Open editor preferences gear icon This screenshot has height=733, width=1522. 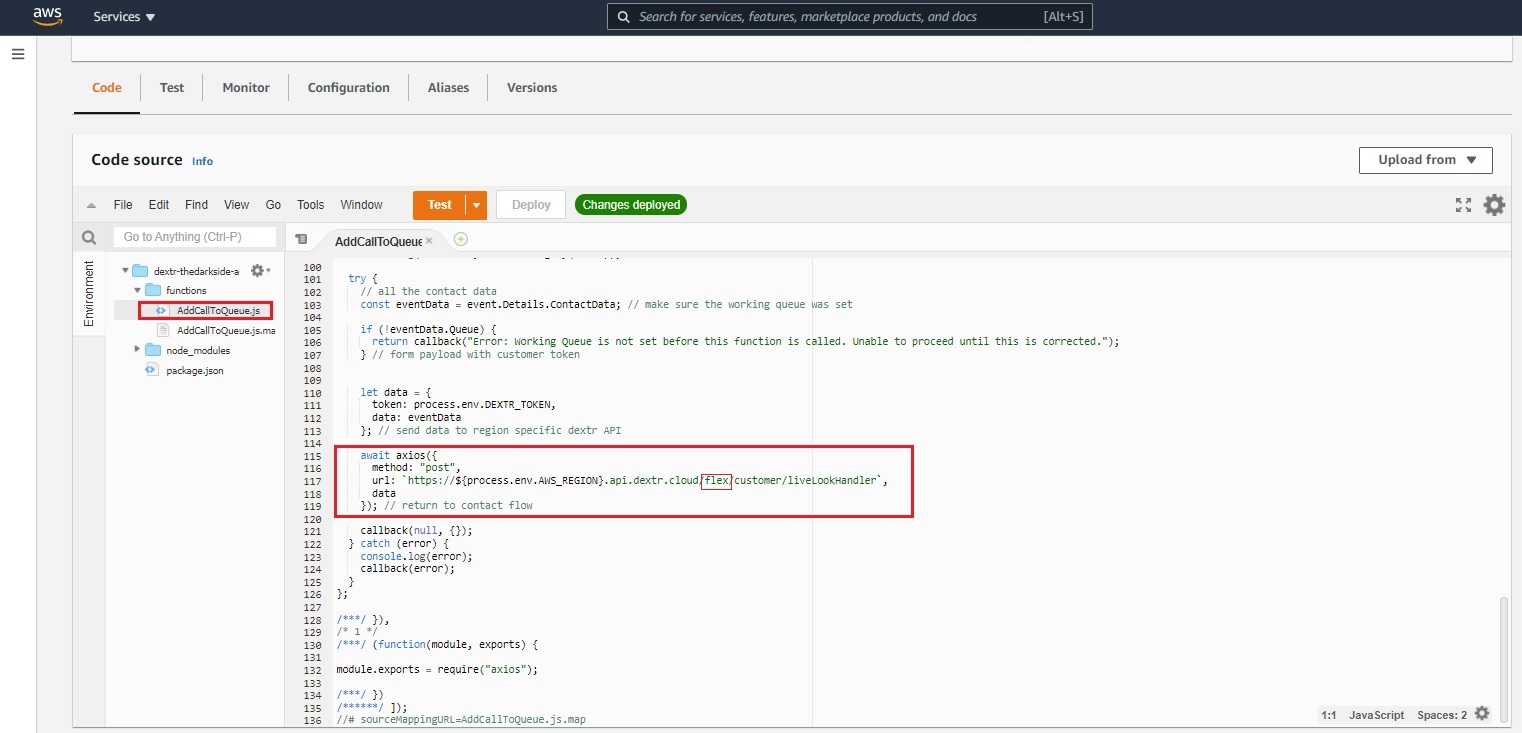coord(1494,205)
